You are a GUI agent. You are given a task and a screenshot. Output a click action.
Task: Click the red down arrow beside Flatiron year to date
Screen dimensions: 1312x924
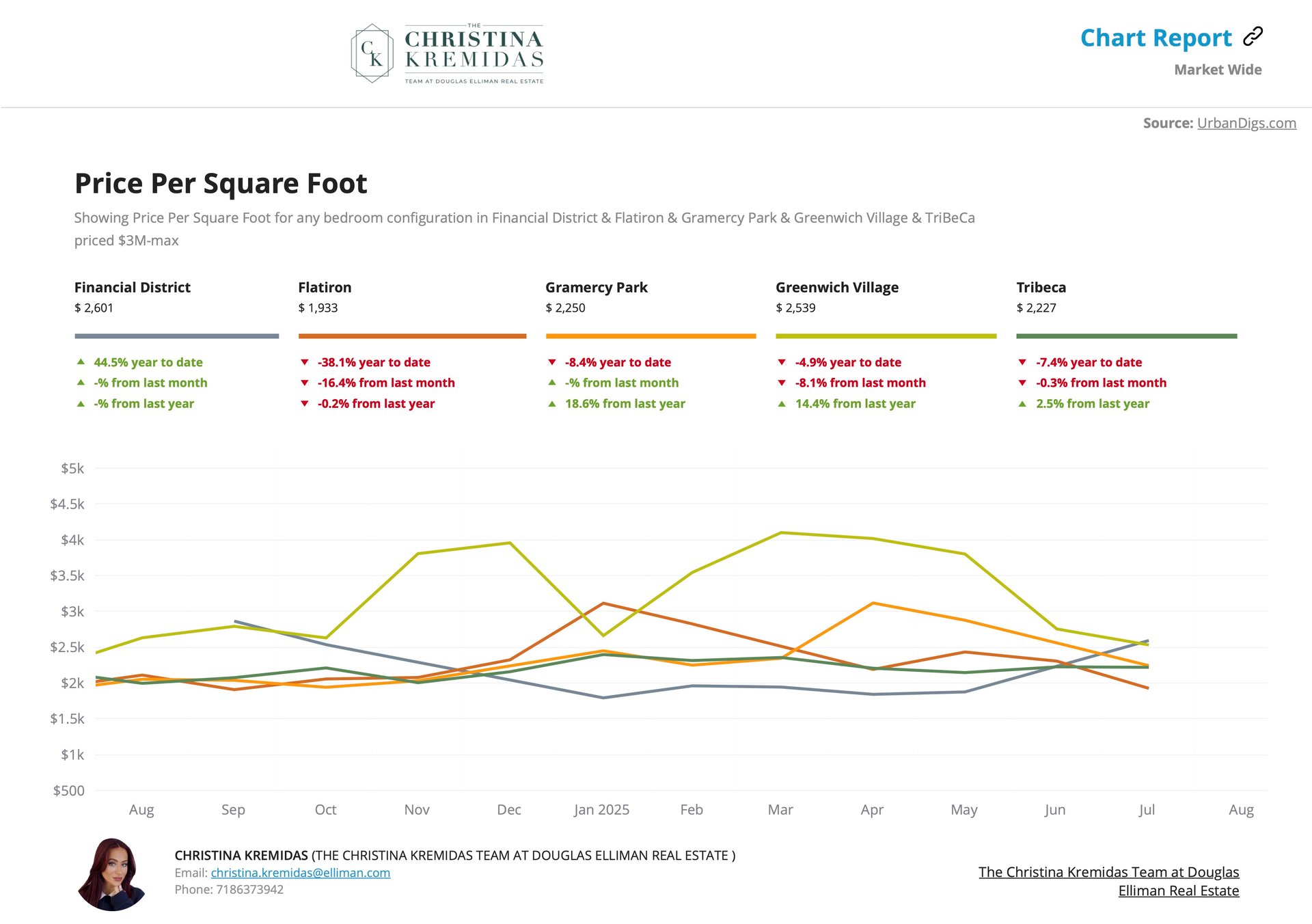pyautogui.click(x=305, y=362)
